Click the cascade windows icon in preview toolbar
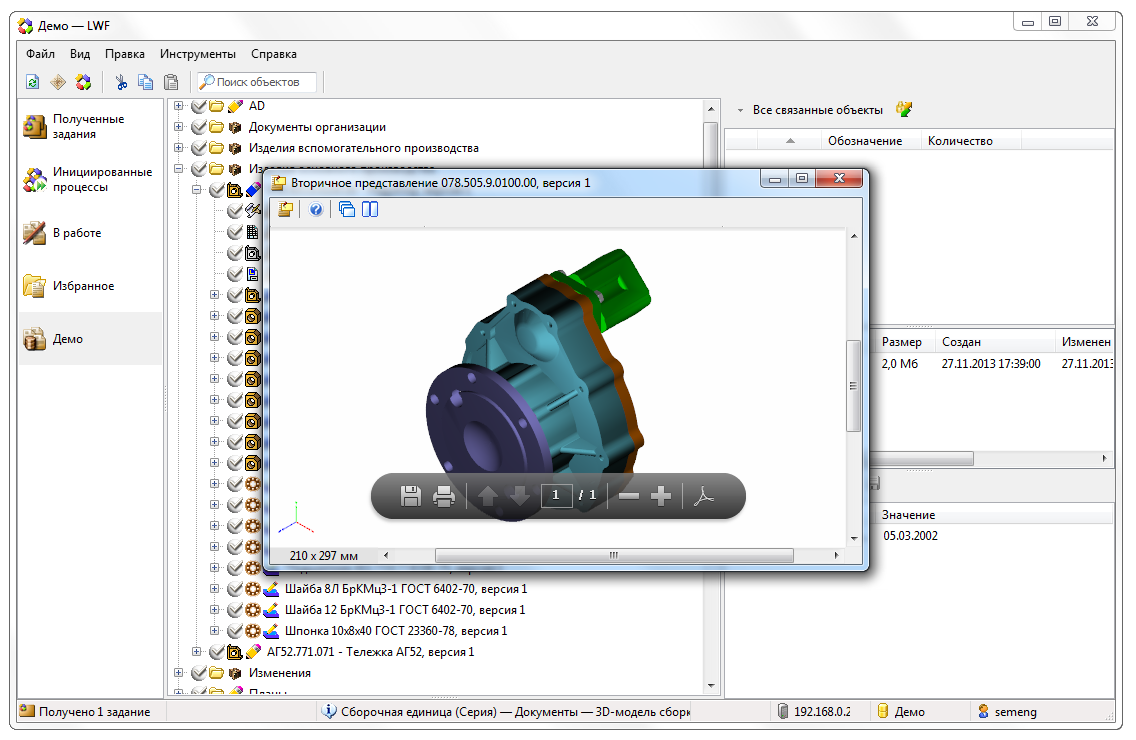This screenshot has height=740, width=1136. (x=347, y=209)
